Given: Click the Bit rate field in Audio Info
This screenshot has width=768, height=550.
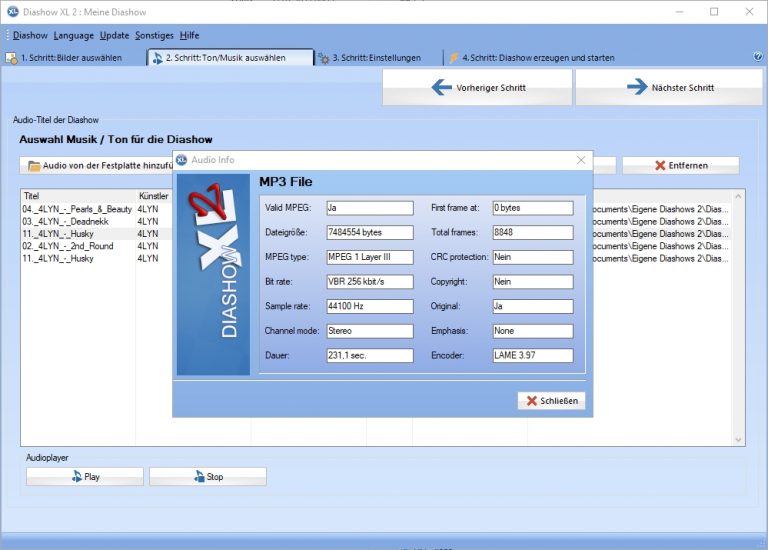Looking at the screenshot, I should point(369,282).
